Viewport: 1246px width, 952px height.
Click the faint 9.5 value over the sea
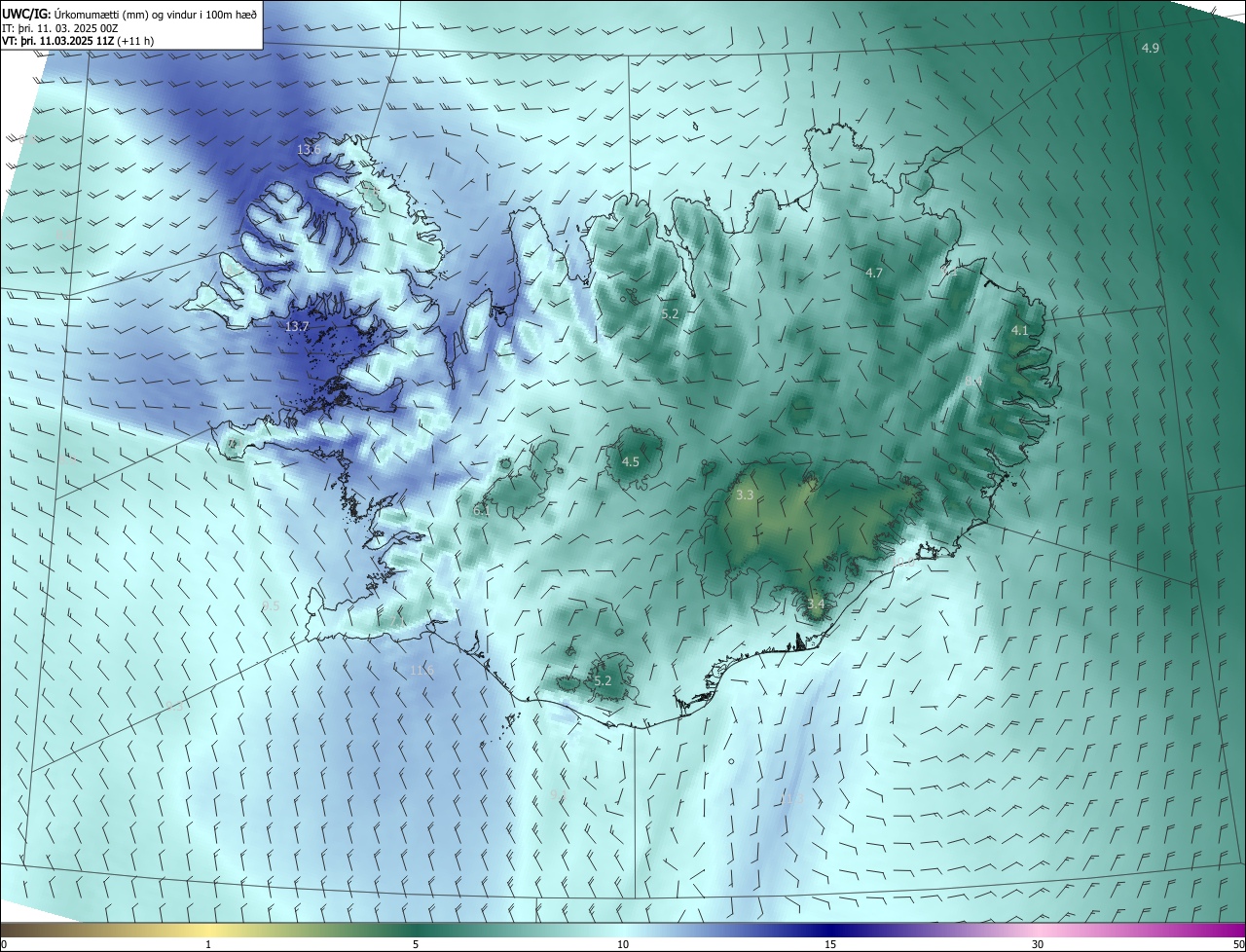coord(272,605)
